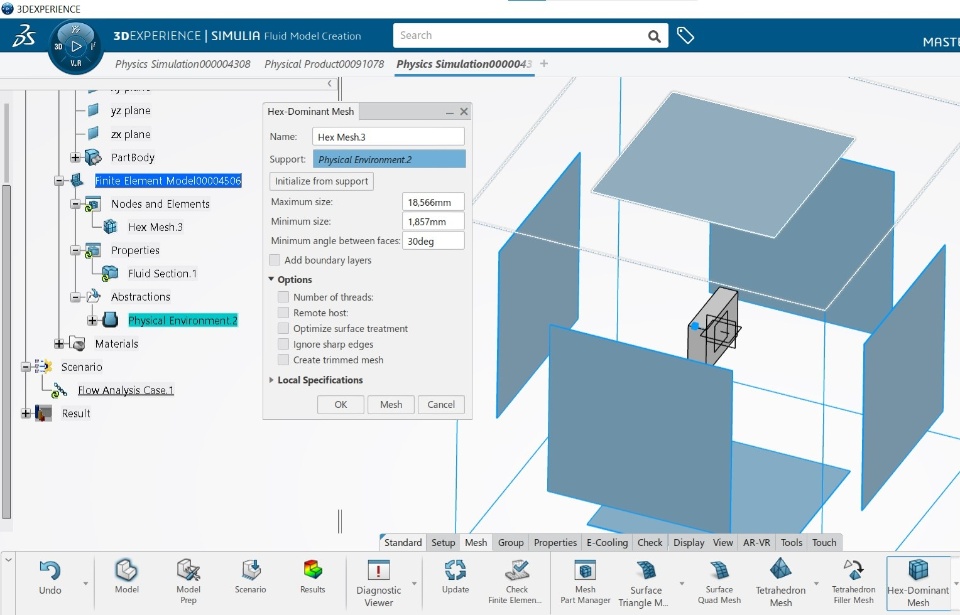The width and height of the screenshot is (960, 615).
Task: Collapse the Options section
Action: pyautogui.click(x=271, y=279)
